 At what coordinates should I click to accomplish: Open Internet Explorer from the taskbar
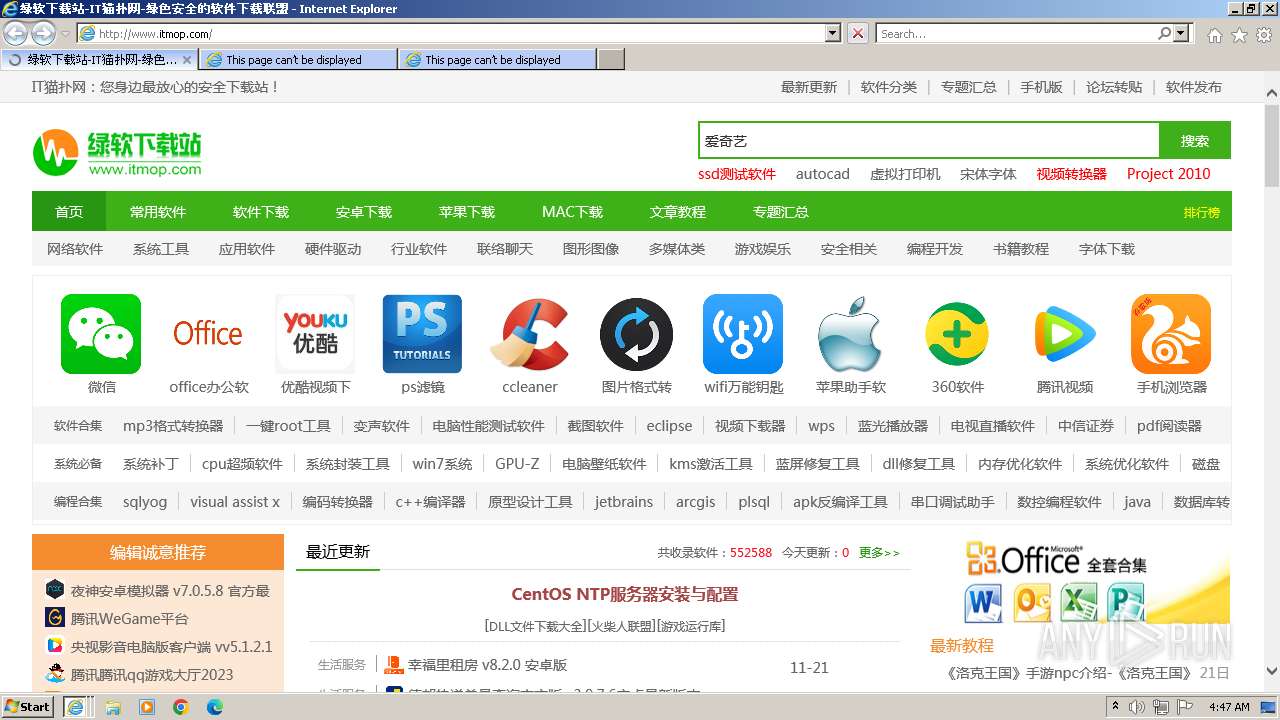pyautogui.click(x=76, y=707)
